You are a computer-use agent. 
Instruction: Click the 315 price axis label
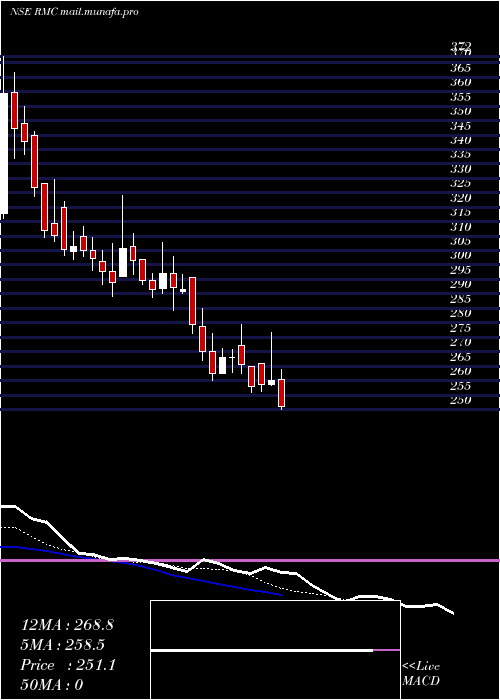(x=461, y=212)
